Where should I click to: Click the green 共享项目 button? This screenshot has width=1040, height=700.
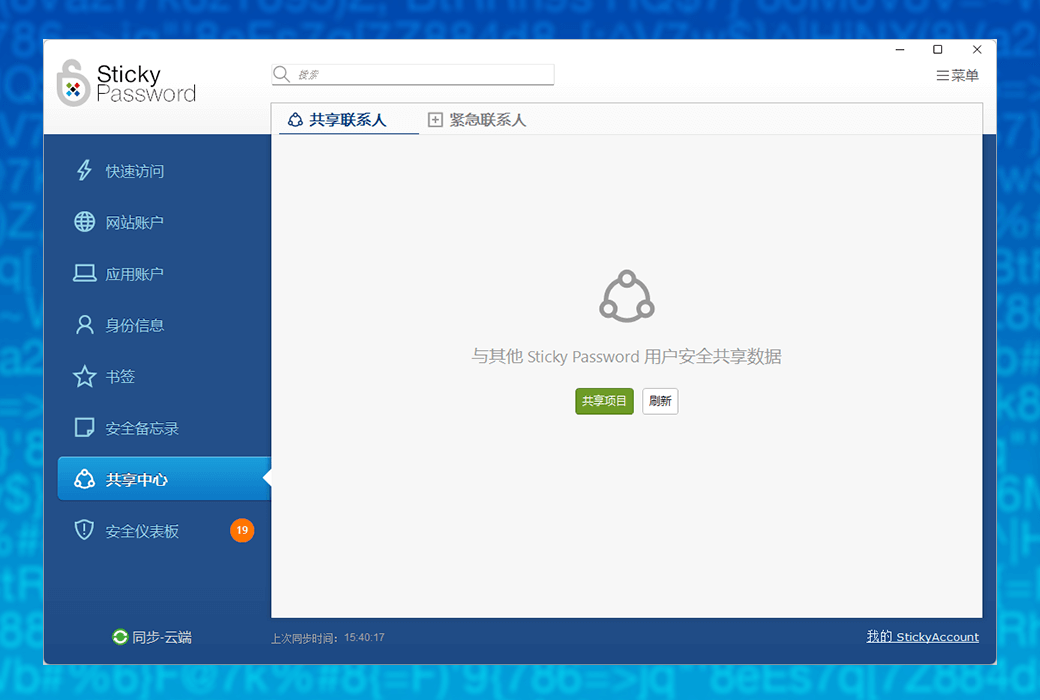coord(604,401)
